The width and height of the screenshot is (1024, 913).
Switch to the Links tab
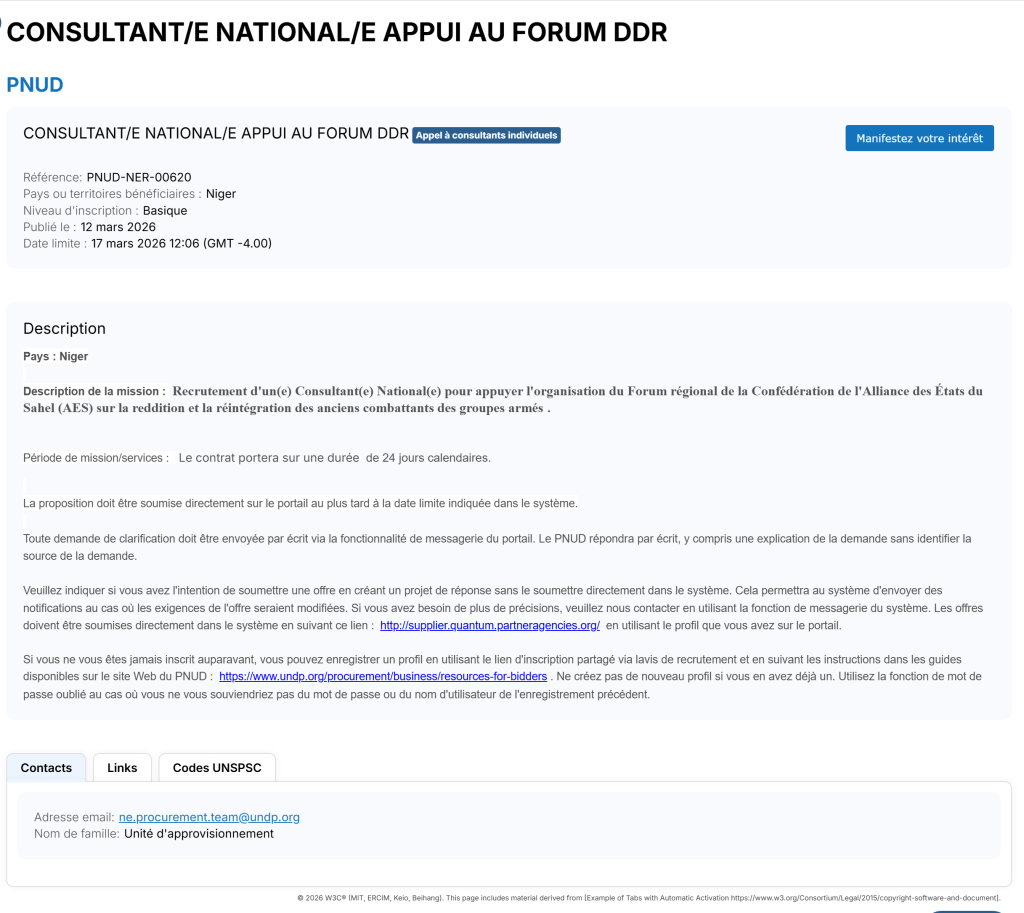(122, 768)
